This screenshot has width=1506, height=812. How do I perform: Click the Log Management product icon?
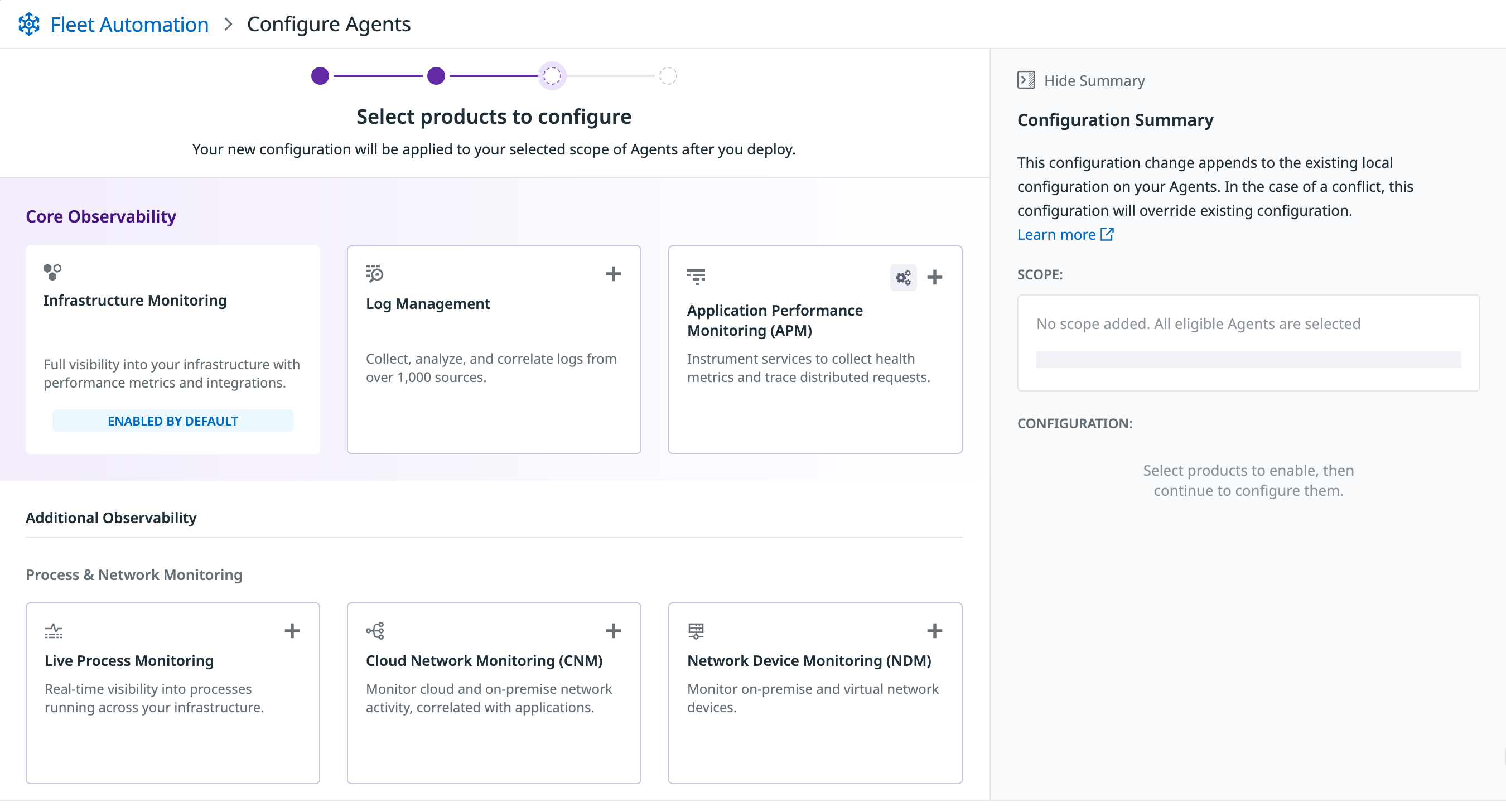click(374, 273)
